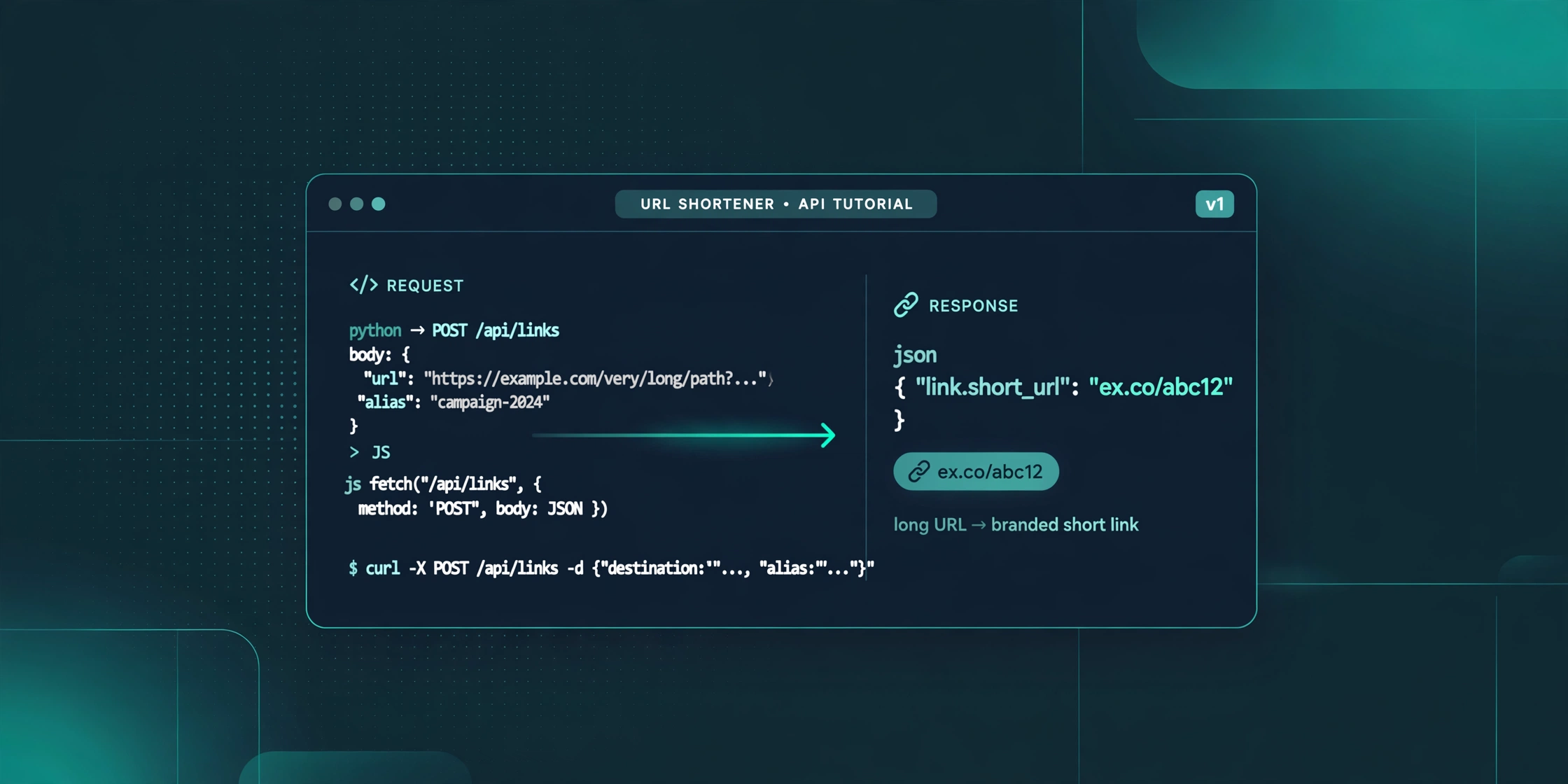Click the $ curl -X POST command line

(x=611, y=568)
